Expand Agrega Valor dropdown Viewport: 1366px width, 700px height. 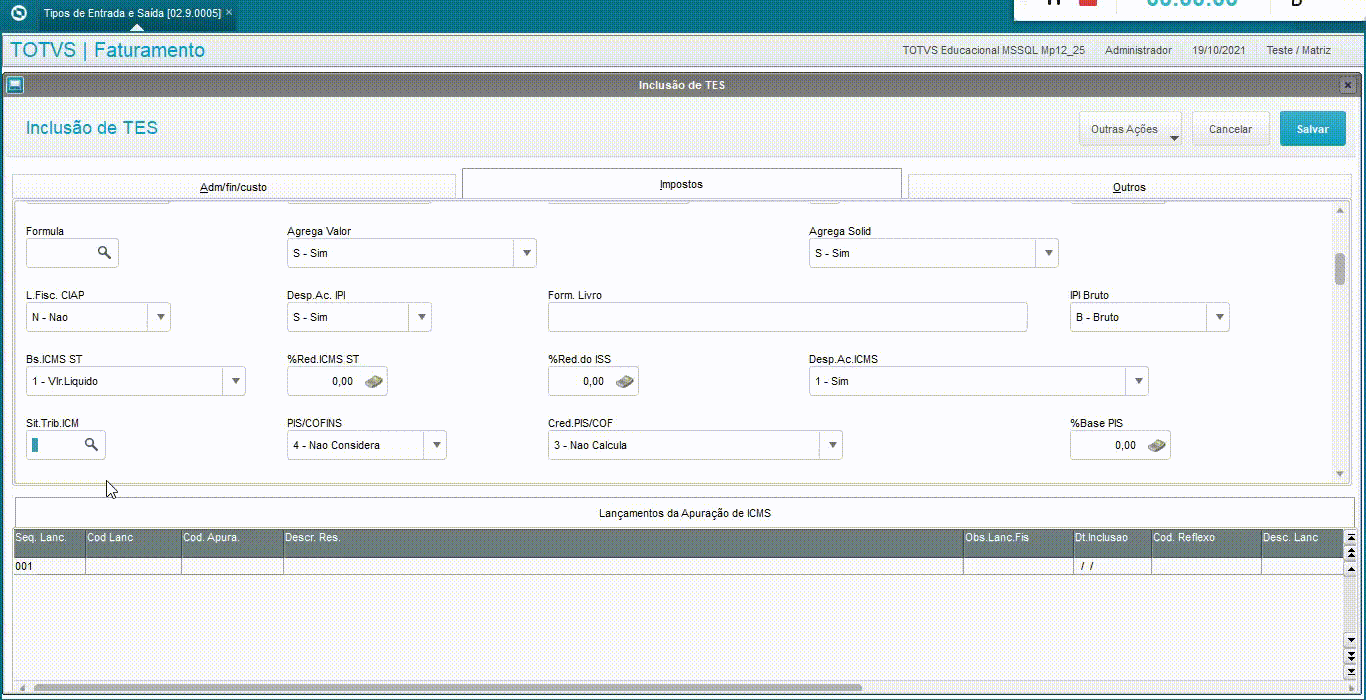526,253
